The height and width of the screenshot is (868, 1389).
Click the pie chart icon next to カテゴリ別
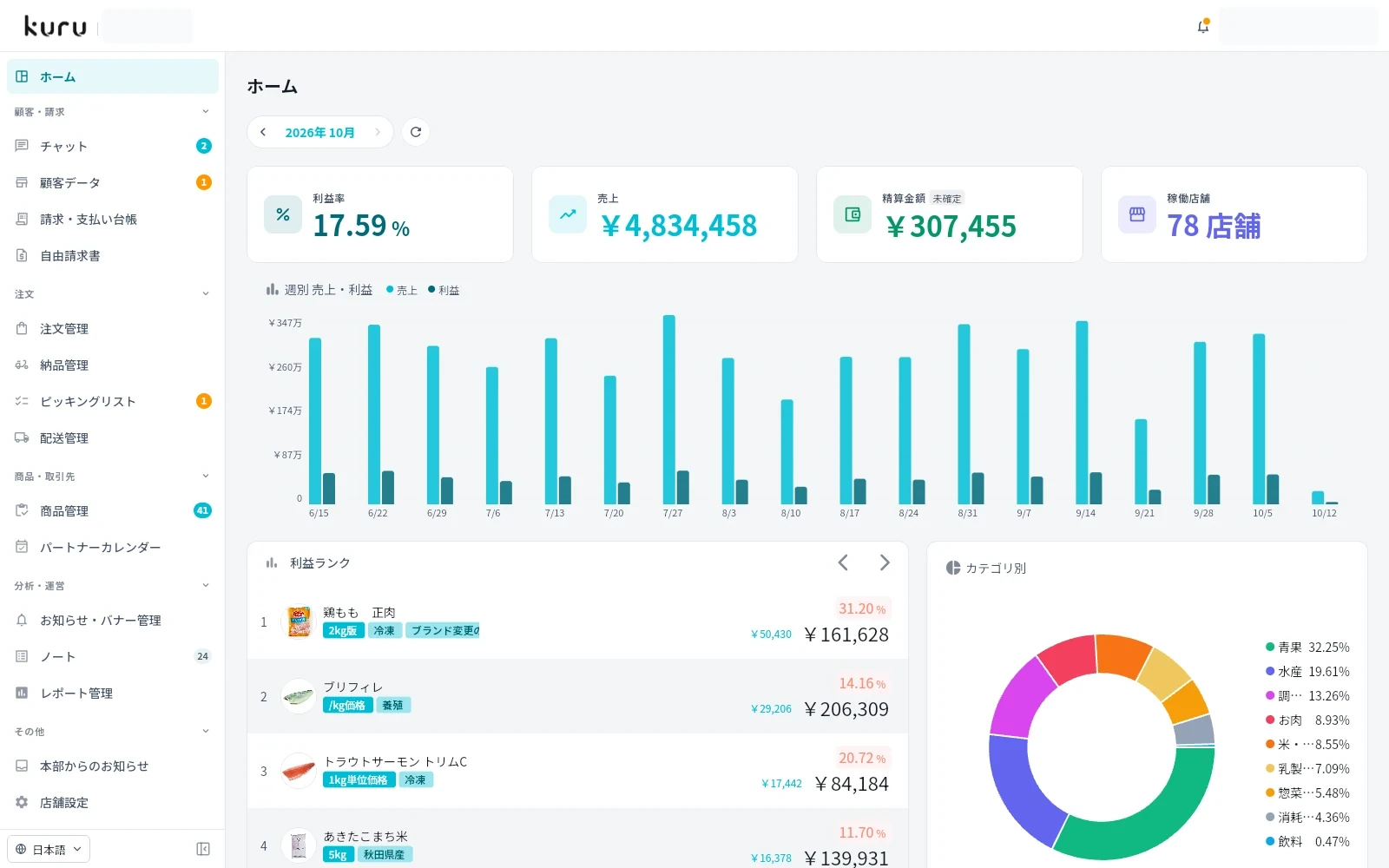tap(953, 568)
